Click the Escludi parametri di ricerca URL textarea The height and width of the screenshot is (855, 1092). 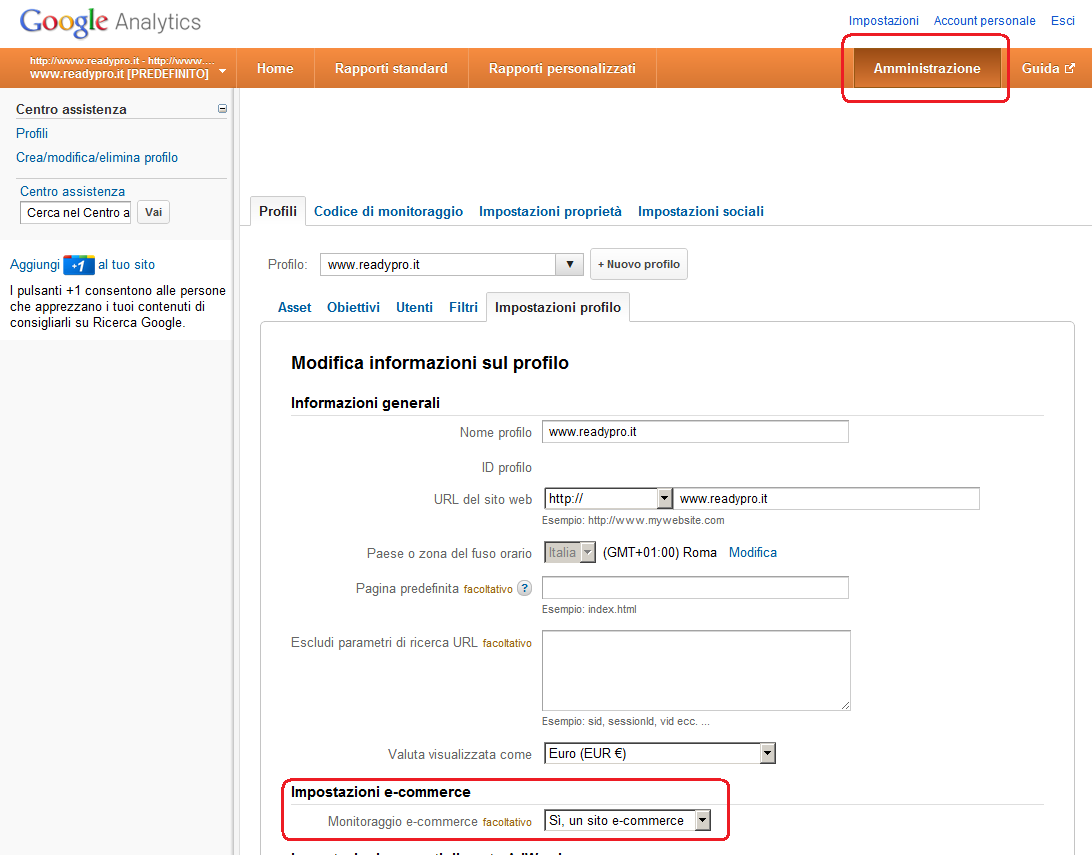(x=696, y=670)
